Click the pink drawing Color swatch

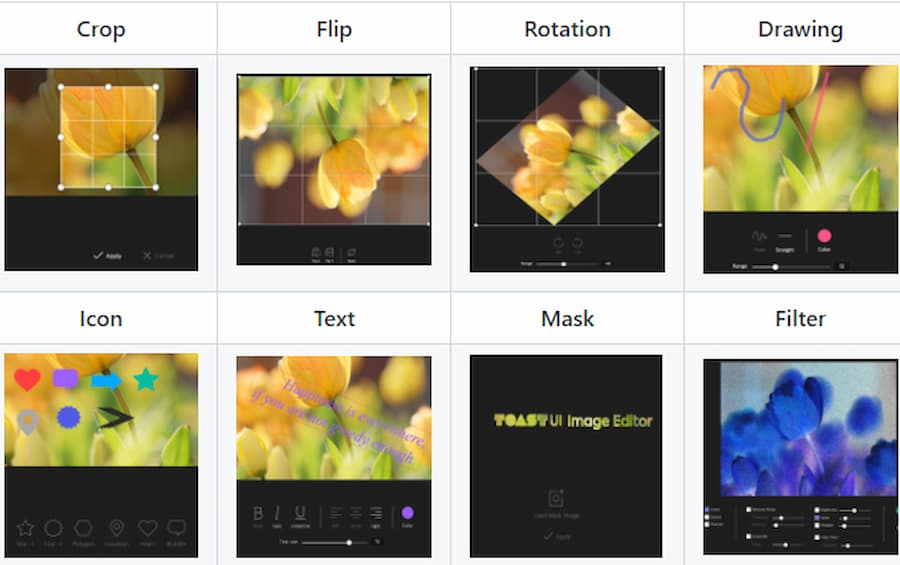click(824, 237)
